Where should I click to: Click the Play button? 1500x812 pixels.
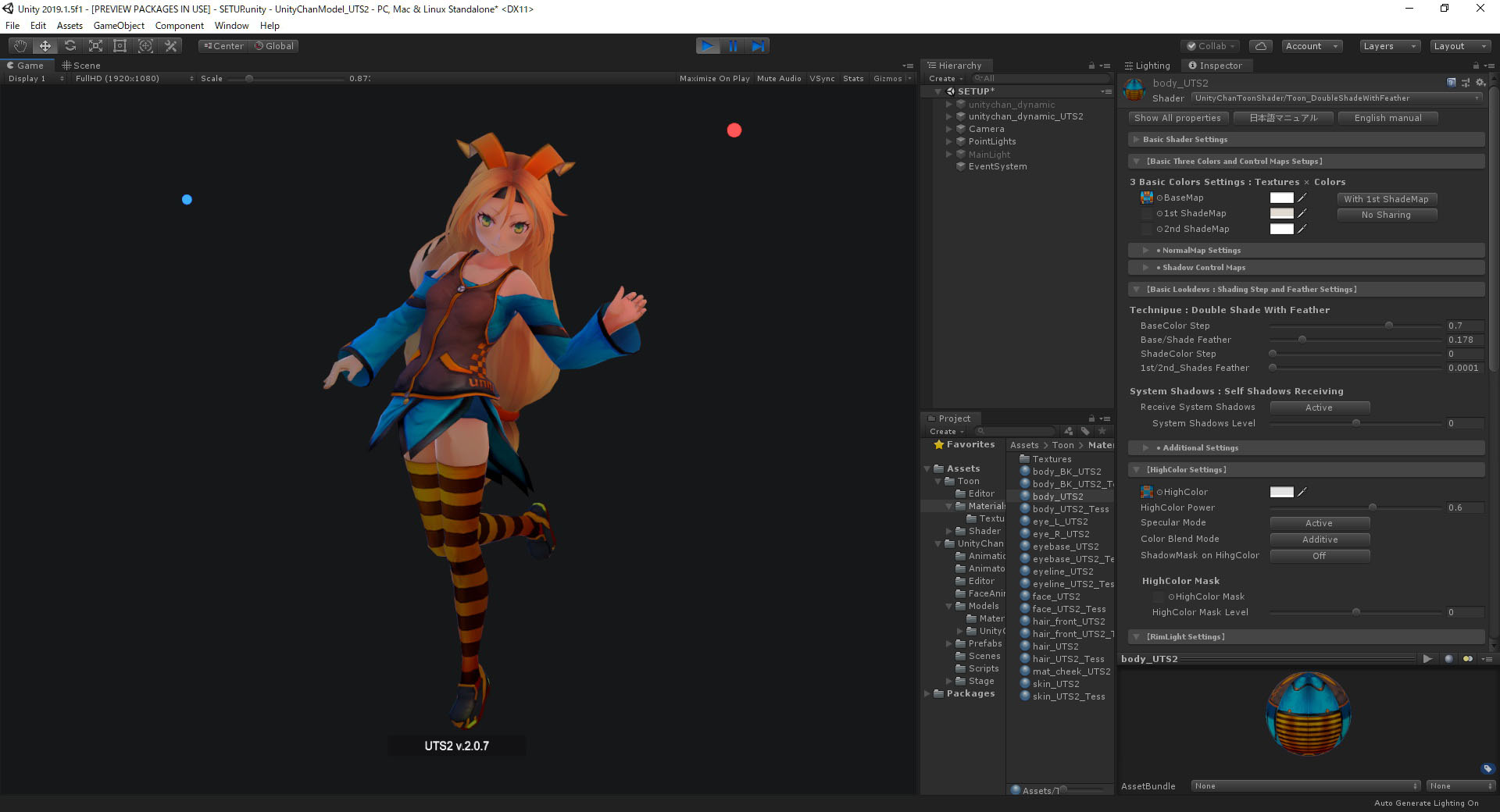708,46
